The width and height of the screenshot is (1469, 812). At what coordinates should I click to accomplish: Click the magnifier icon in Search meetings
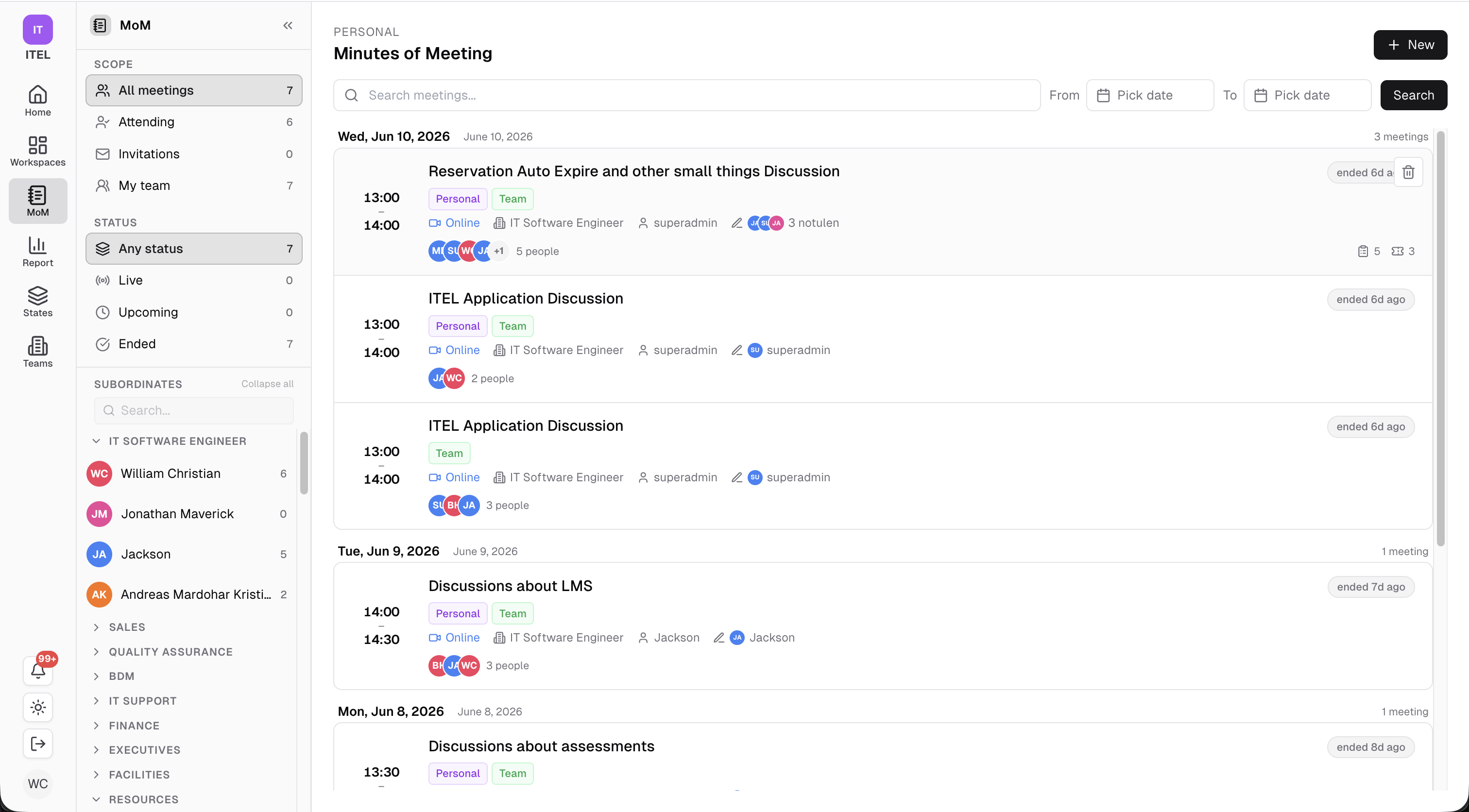pyautogui.click(x=352, y=95)
